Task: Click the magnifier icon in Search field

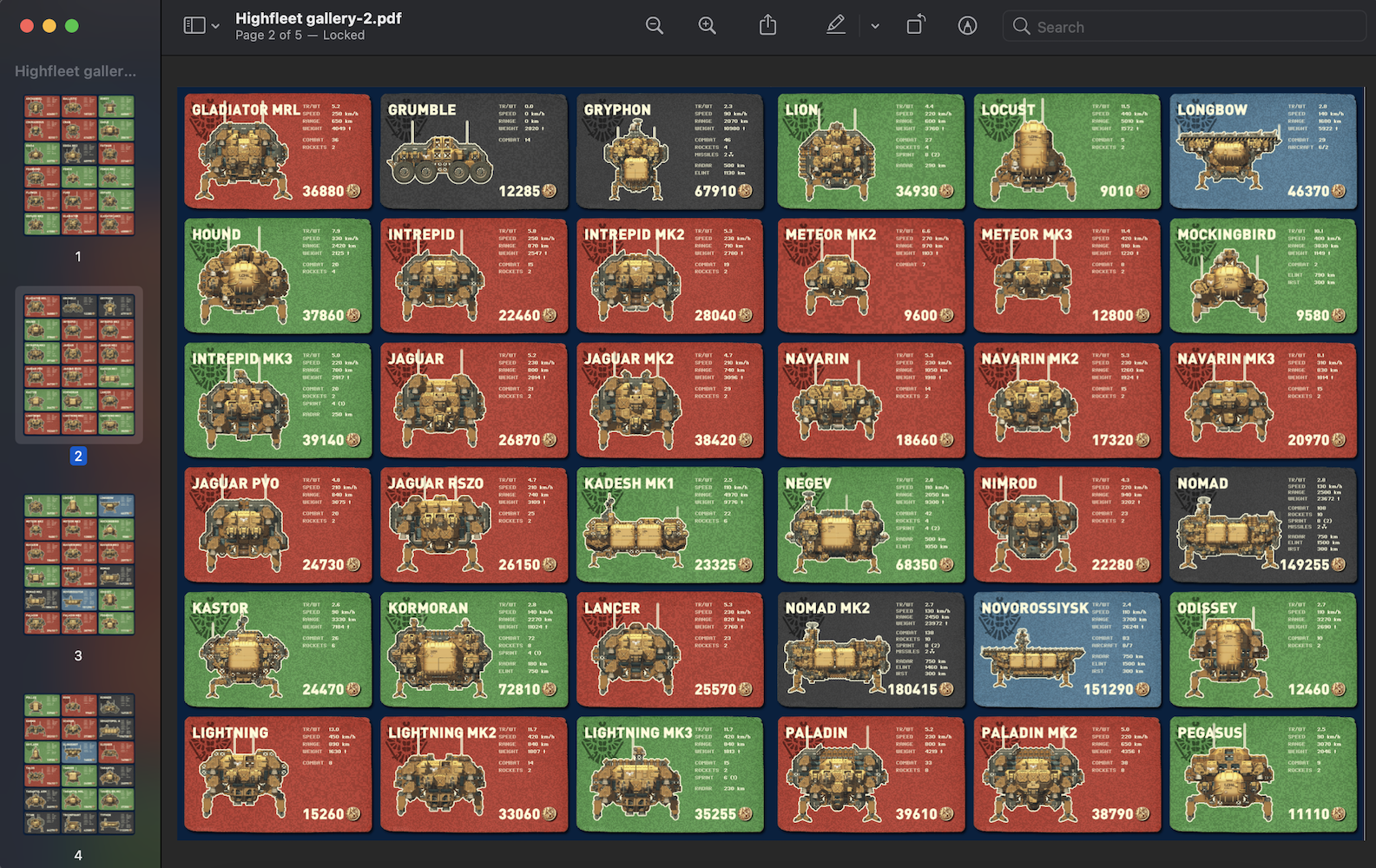Action: pyautogui.click(x=1022, y=27)
